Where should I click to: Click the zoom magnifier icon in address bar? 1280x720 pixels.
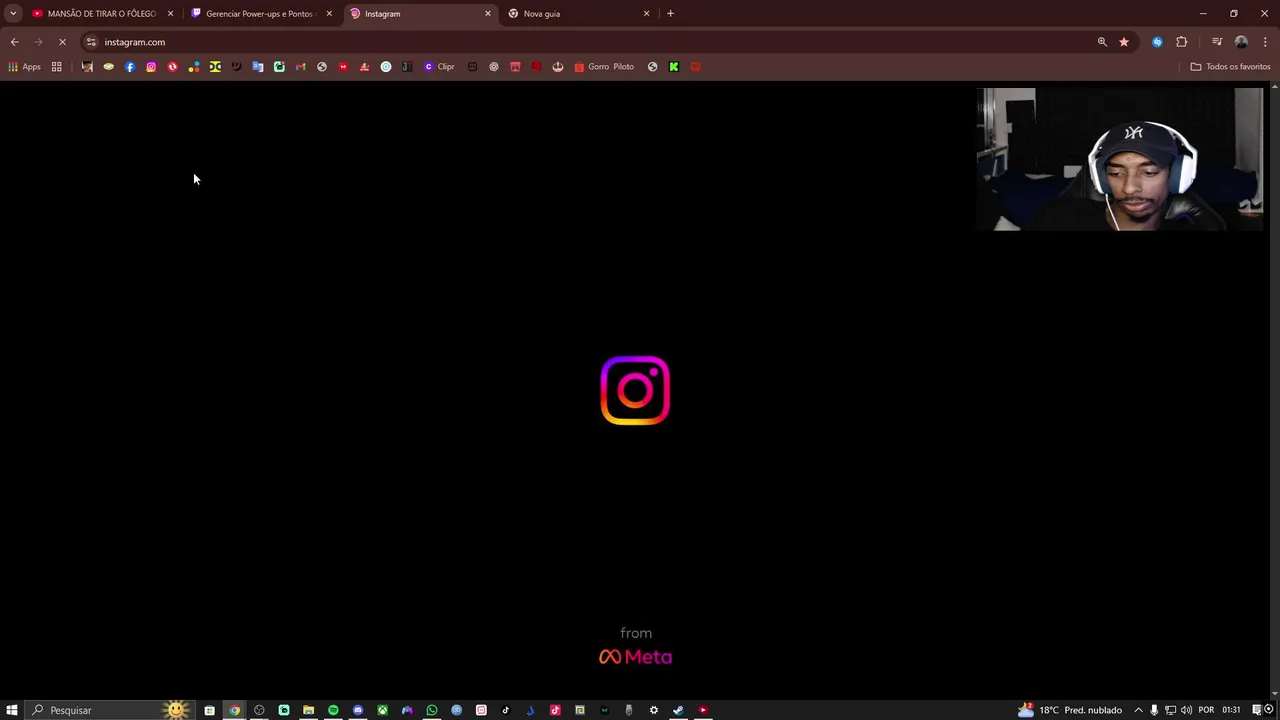pos(1102,42)
